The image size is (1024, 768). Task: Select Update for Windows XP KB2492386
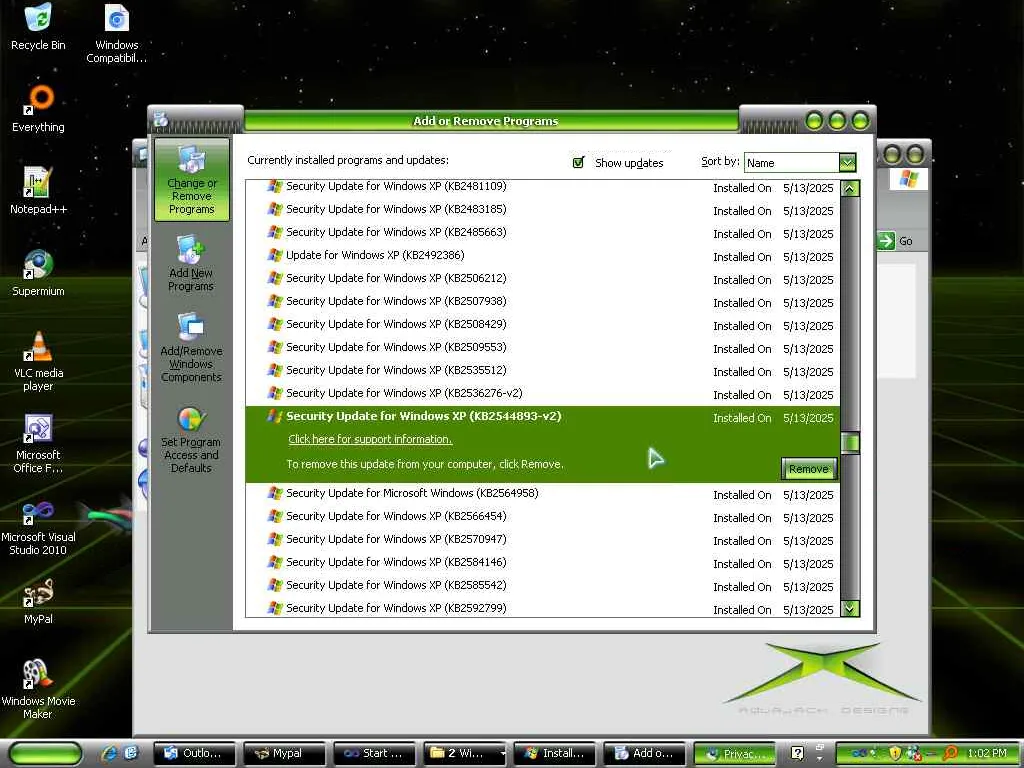pos(543,255)
